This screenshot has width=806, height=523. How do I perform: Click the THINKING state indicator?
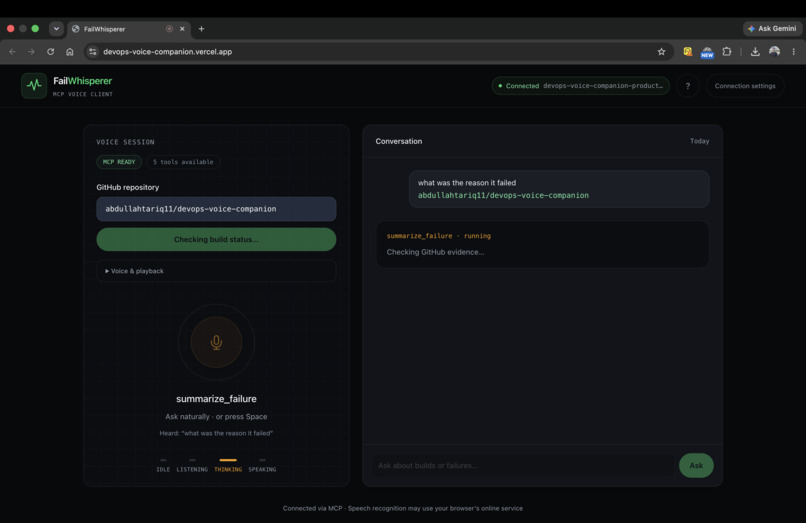228,465
